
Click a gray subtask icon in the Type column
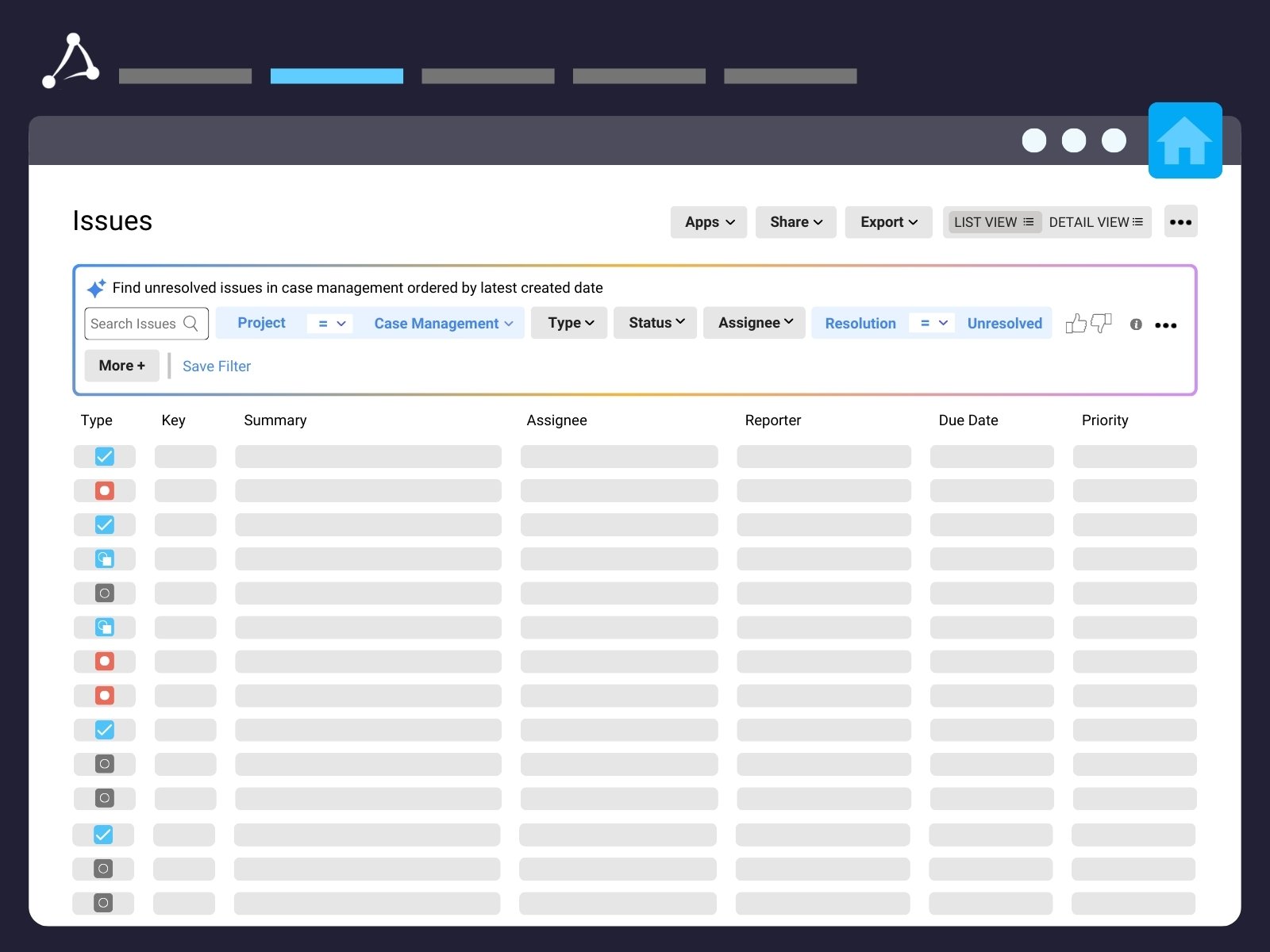tap(104, 593)
